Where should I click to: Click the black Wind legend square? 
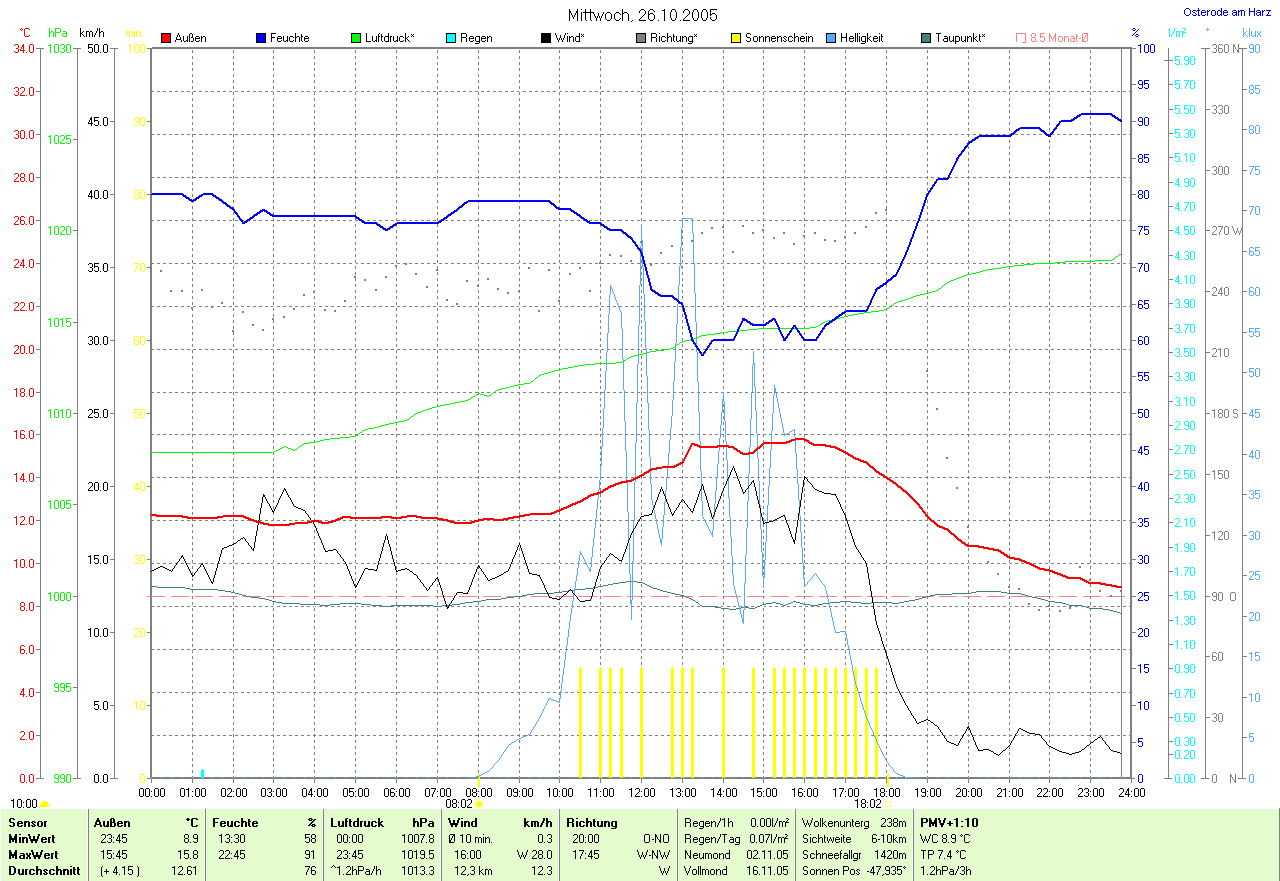click(546, 38)
